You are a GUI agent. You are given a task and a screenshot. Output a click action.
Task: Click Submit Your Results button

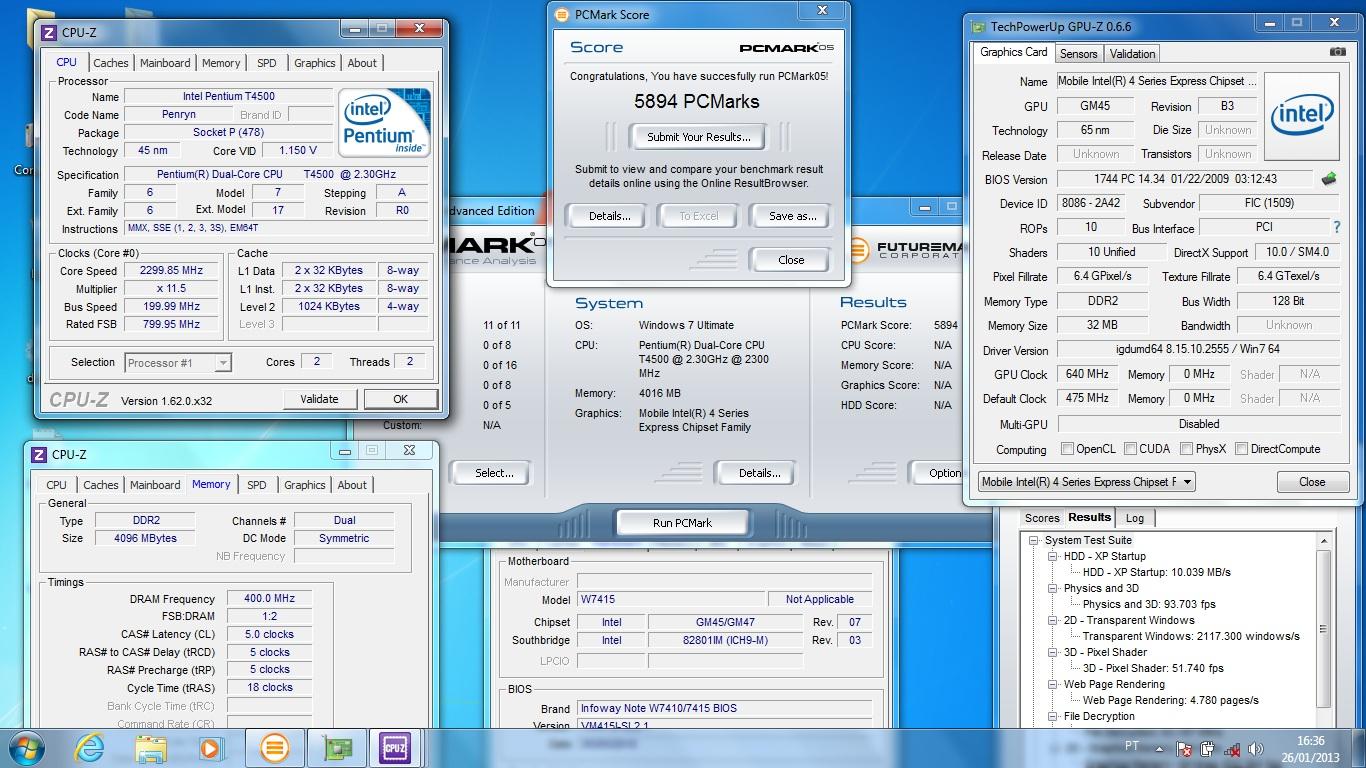(x=698, y=137)
